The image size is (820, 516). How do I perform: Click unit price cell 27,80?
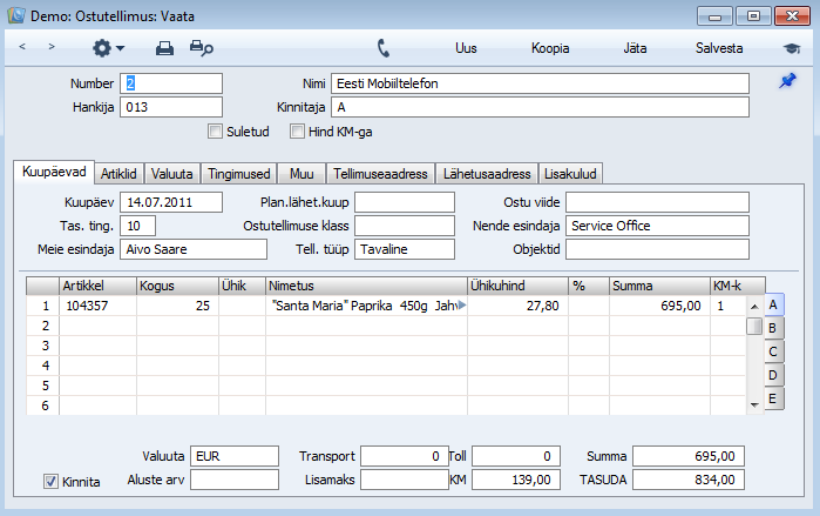point(518,306)
